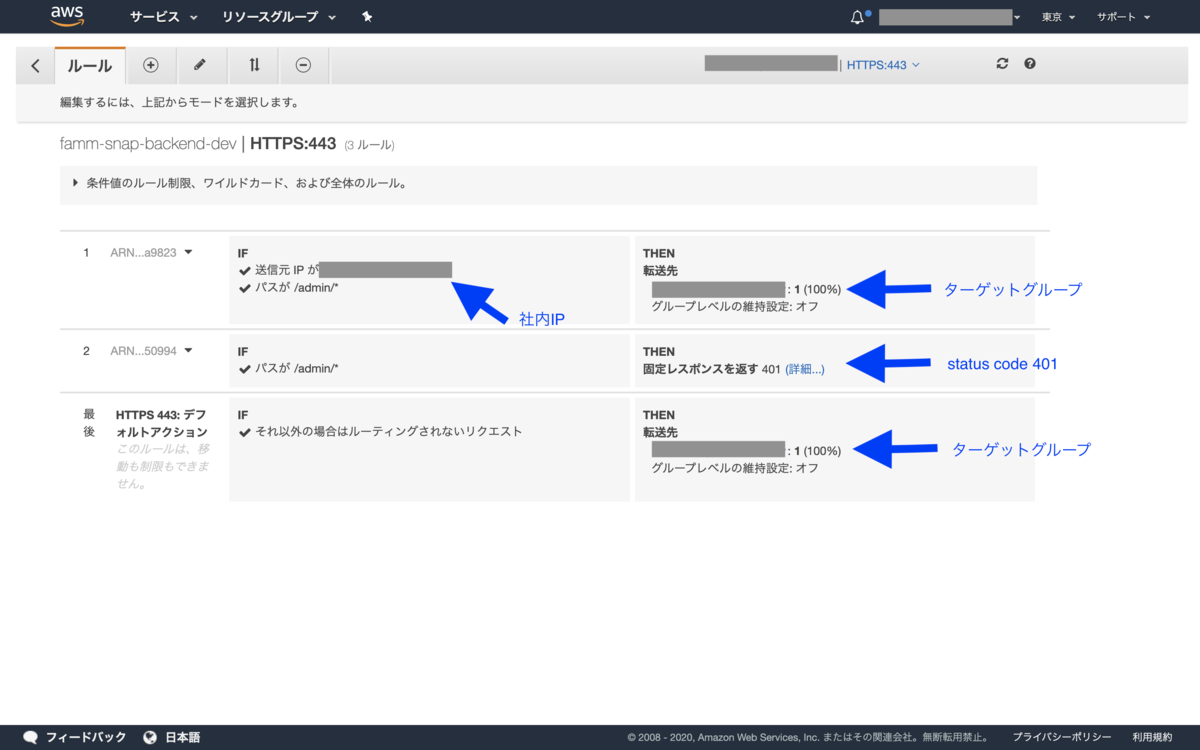Click the refresh icon in the toolbar
The width and height of the screenshot is (1200, 750).
click(1002, 63)
